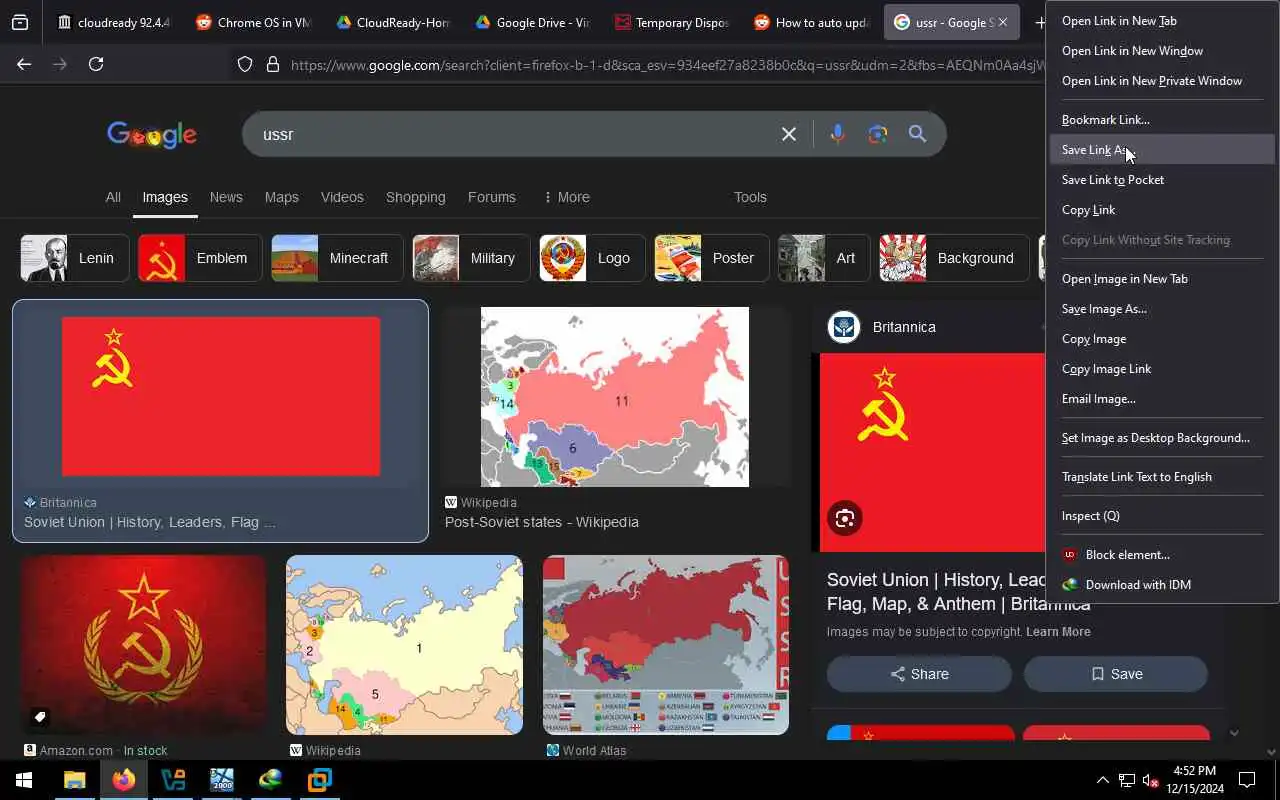Select Block element from context menu

1162,555
